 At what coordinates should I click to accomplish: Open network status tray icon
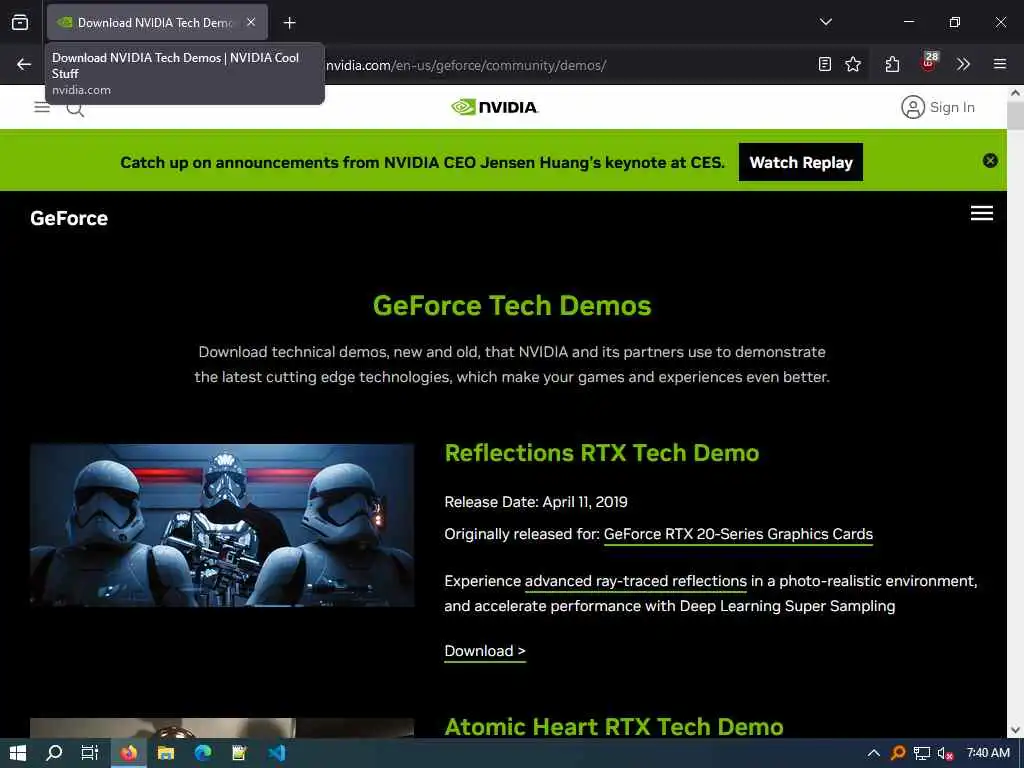click(921, 753)
